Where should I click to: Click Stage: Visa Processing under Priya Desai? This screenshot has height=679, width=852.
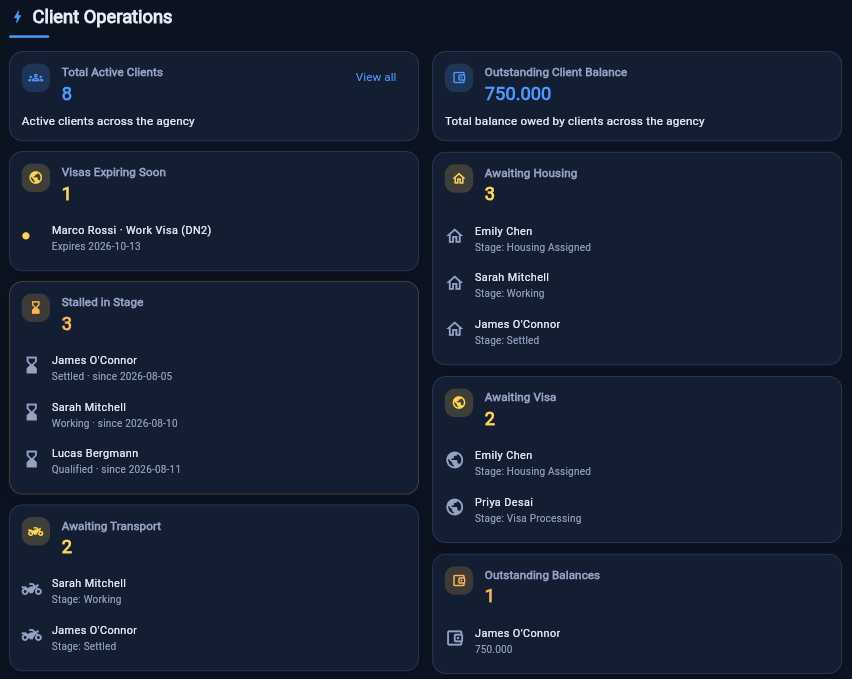[528, 519]
